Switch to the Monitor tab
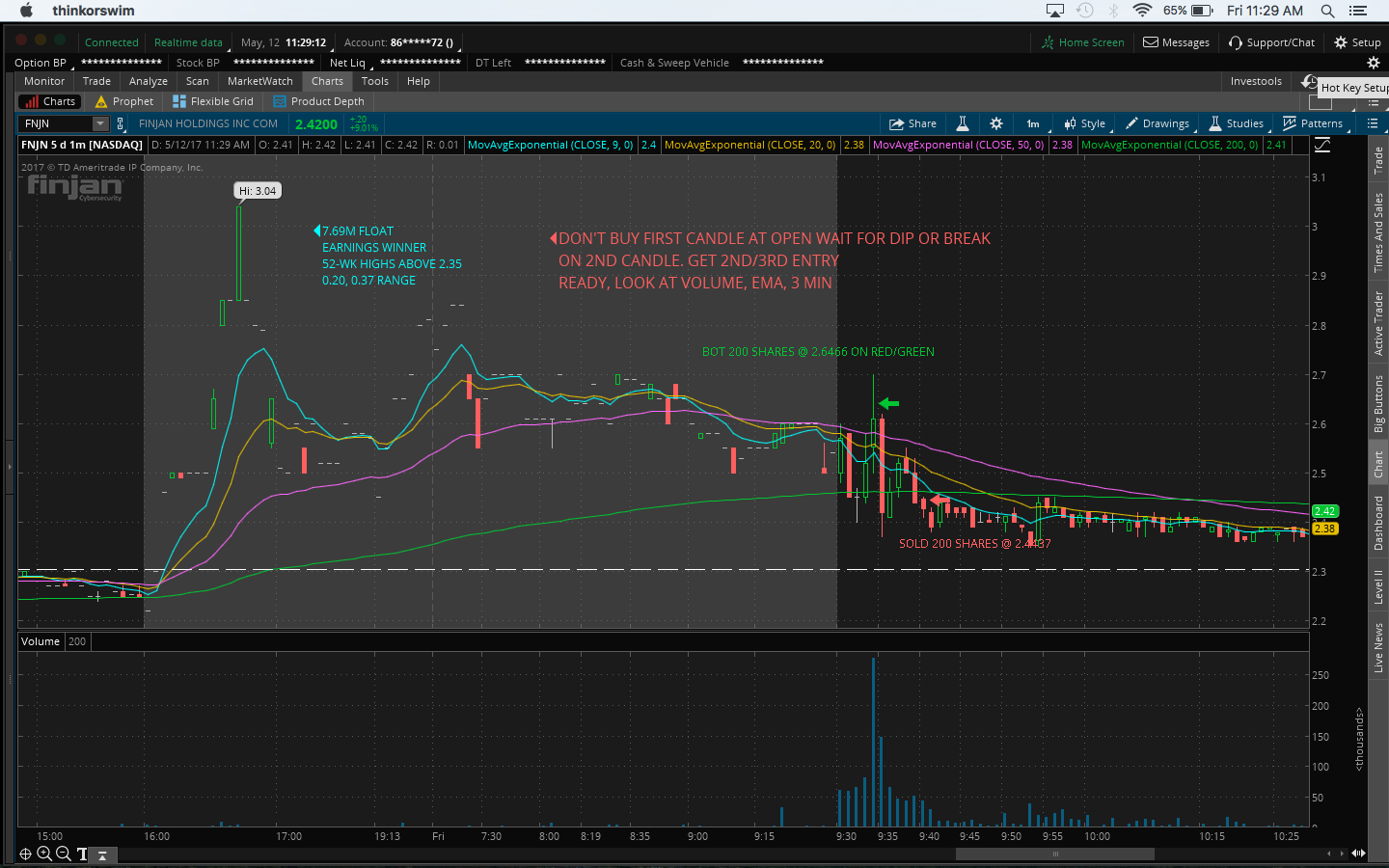The width and height of the screenshot is (1389, 868). (44, 81)
